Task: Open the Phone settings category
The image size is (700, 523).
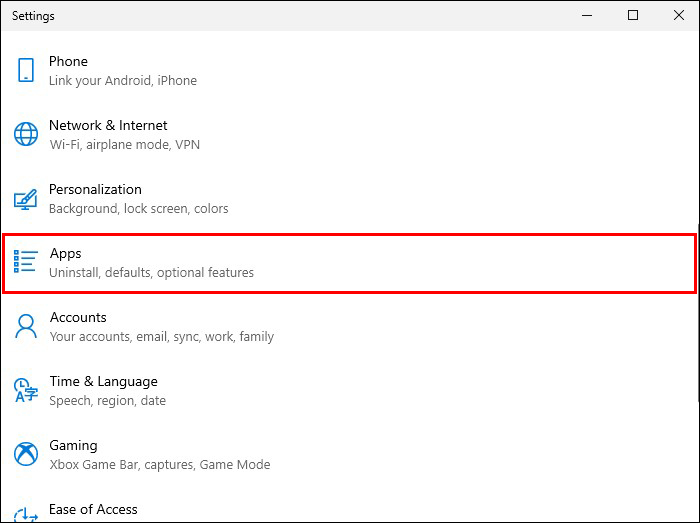Action: pos(68,62)
